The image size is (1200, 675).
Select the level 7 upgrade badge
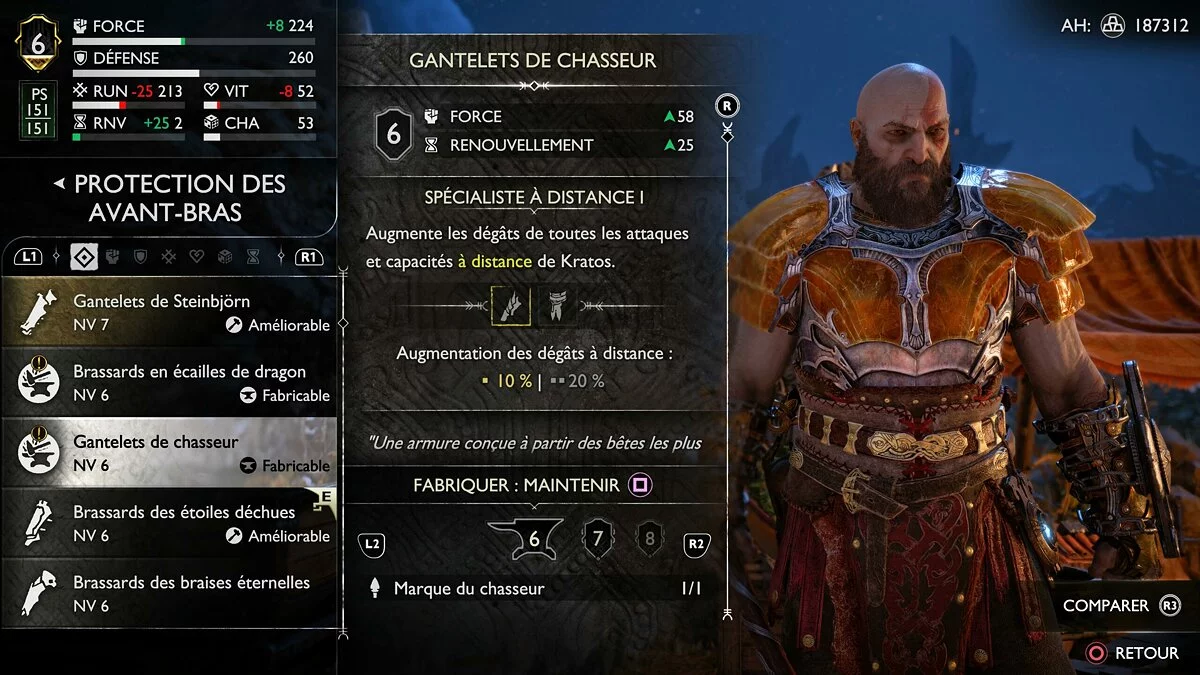598,540
